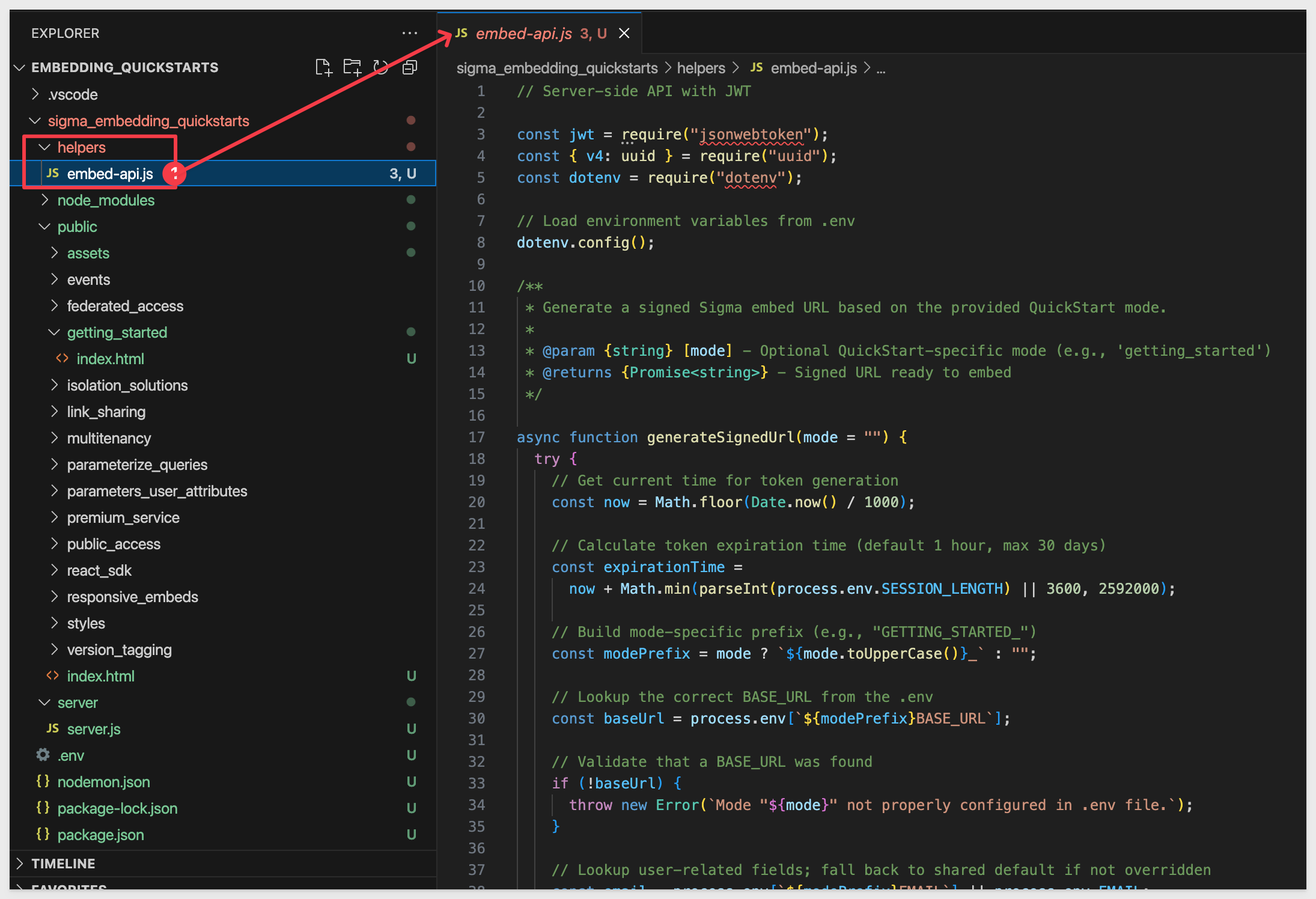Open package.json in the tree

[223, 835]
